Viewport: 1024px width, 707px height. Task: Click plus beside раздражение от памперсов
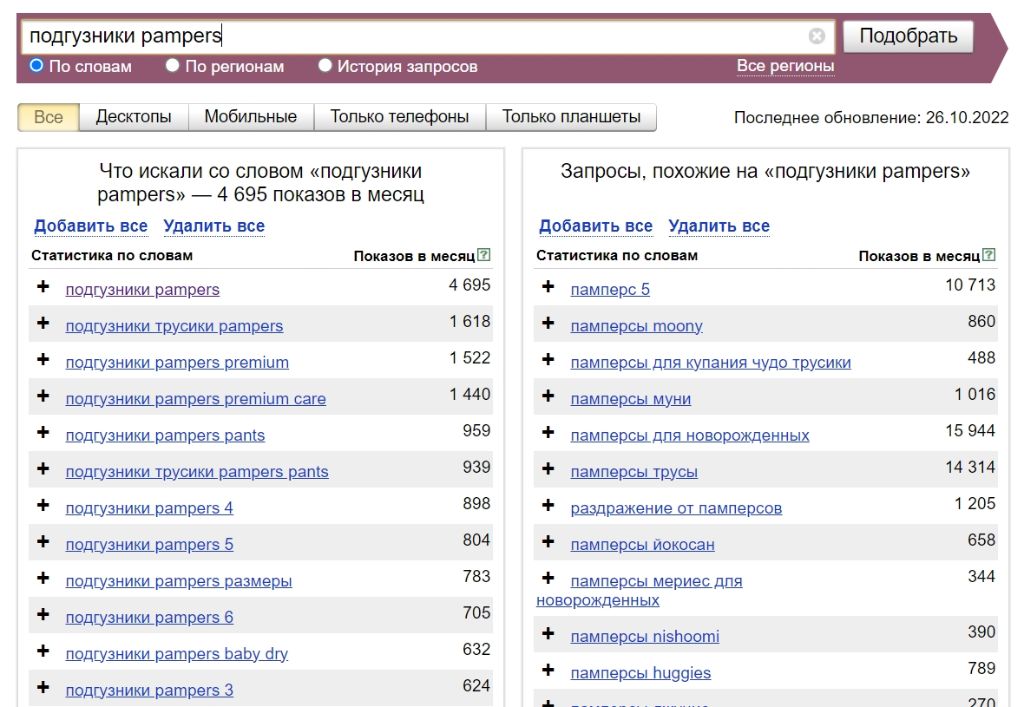pyautogui.click(x=548, y=505)
